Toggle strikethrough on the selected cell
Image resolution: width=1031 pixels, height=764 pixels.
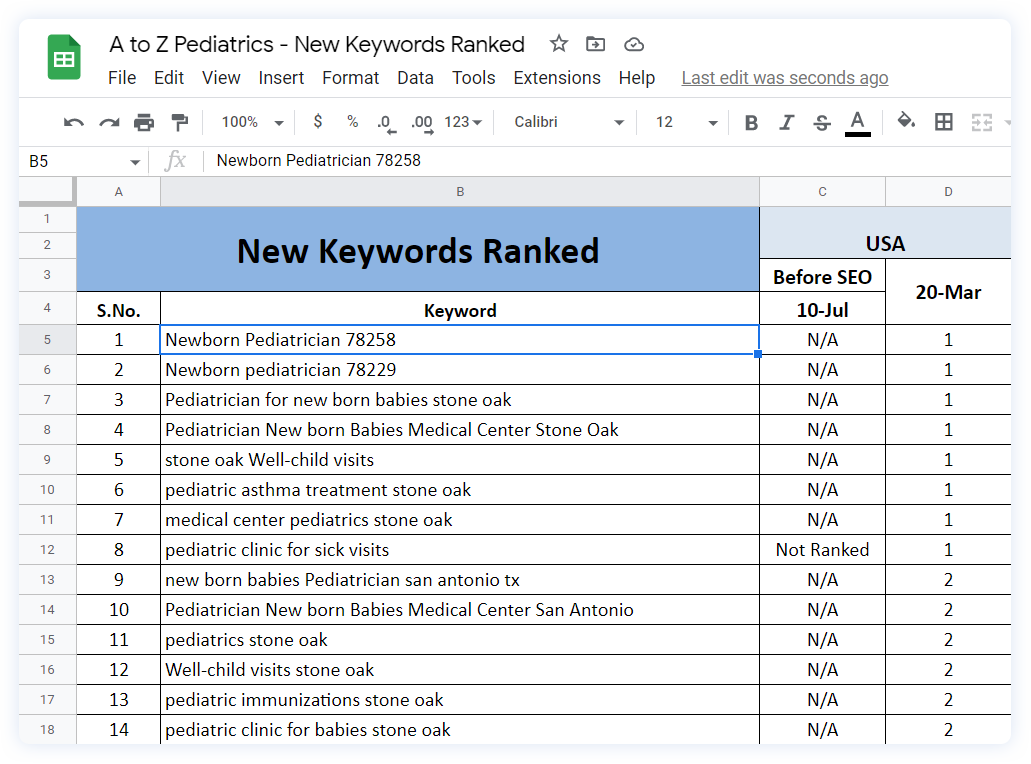point(821,121)
